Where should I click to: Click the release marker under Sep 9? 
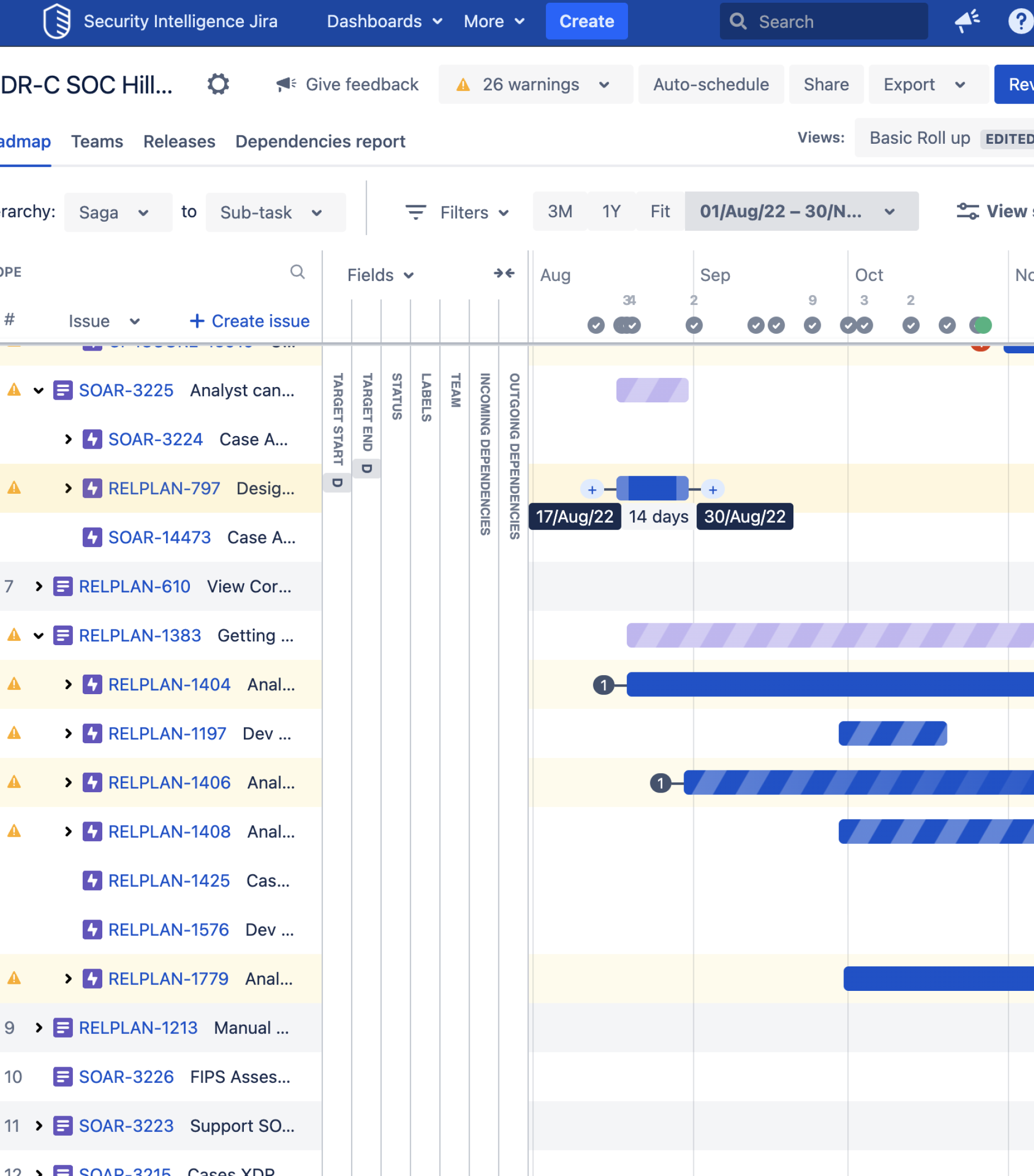pyautogui.click(x=812, y=325)
